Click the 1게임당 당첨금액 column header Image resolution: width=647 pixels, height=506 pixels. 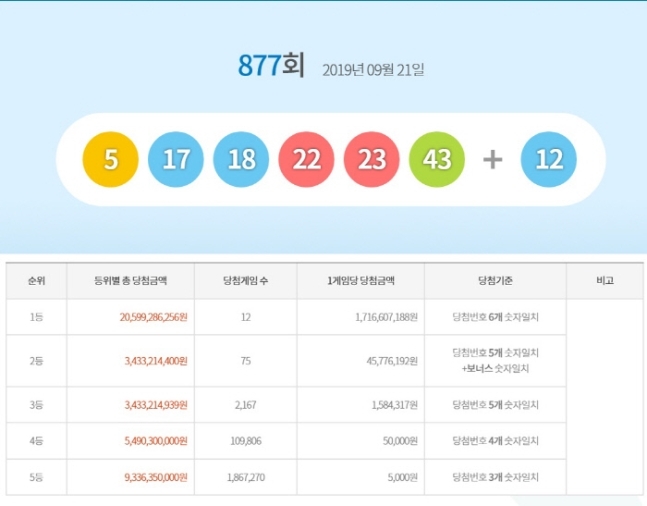[361, 281]
